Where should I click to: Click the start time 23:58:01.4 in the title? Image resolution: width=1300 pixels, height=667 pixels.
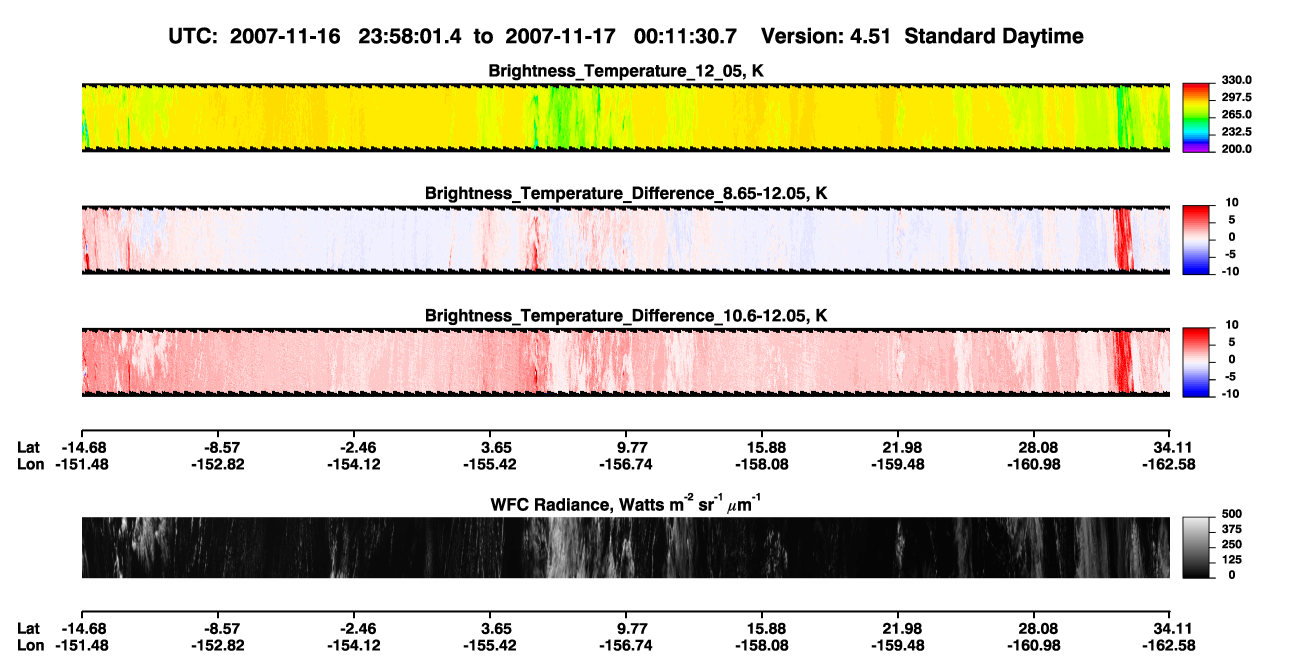tap(412, 37)
